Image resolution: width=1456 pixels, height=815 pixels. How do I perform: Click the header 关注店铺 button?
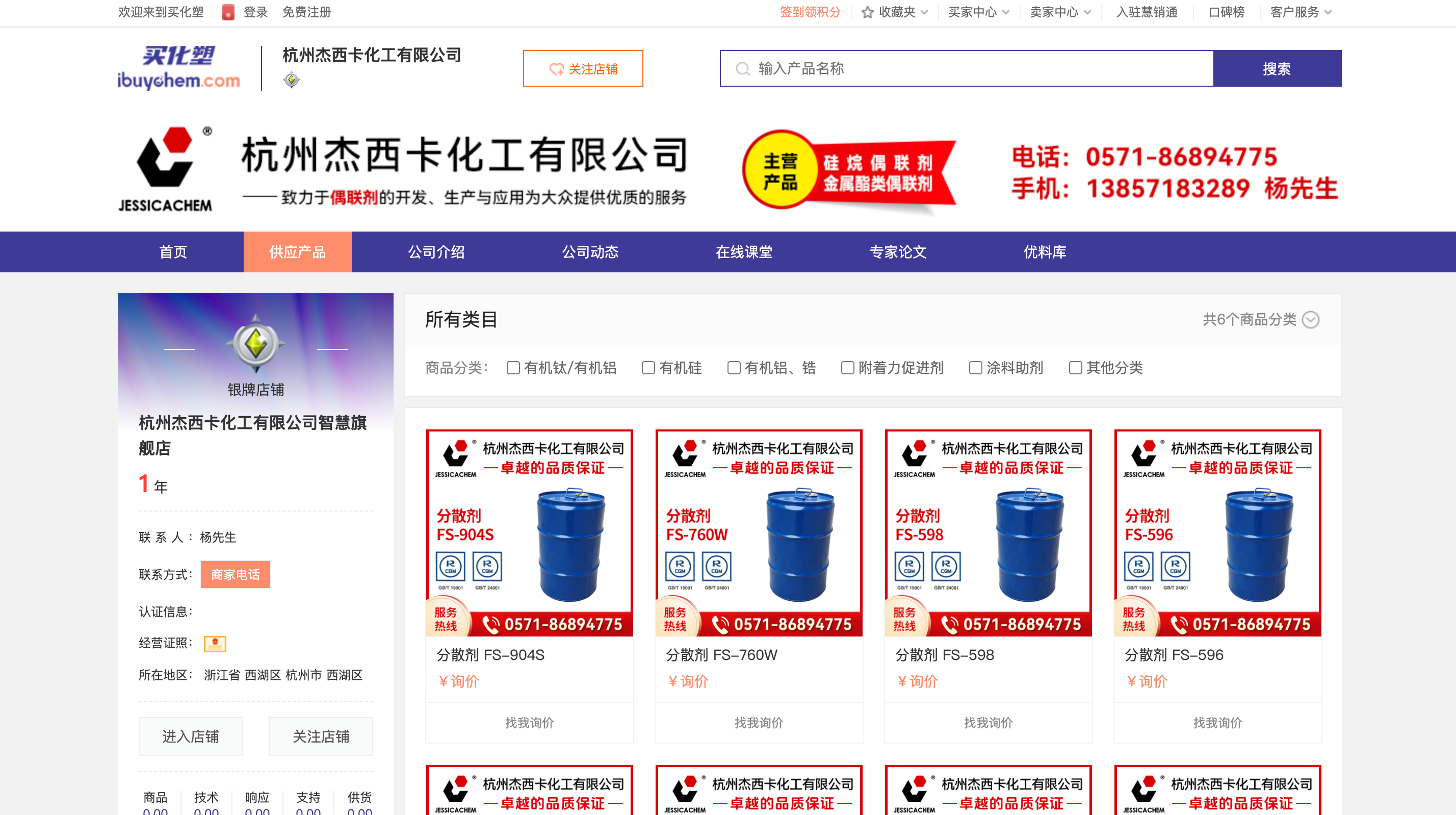(x=583, y=68)
